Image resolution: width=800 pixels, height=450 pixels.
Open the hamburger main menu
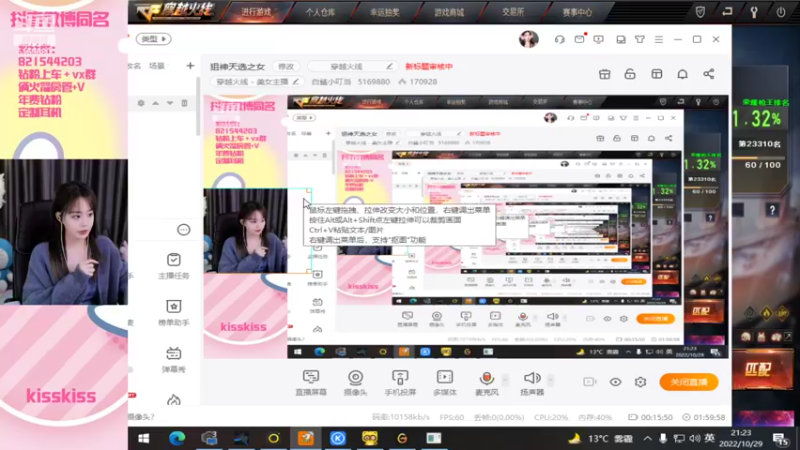(x=659, y=39)
